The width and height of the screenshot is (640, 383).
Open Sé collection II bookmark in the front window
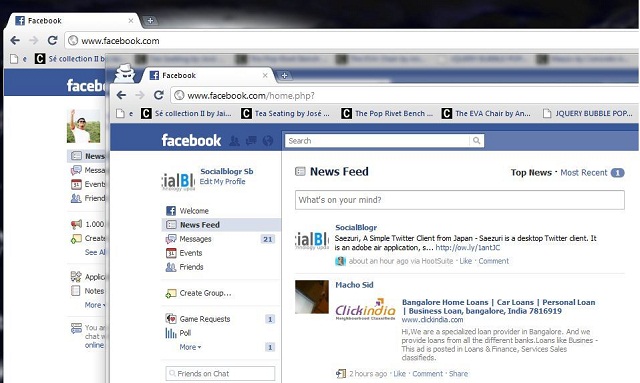[186, 114]
